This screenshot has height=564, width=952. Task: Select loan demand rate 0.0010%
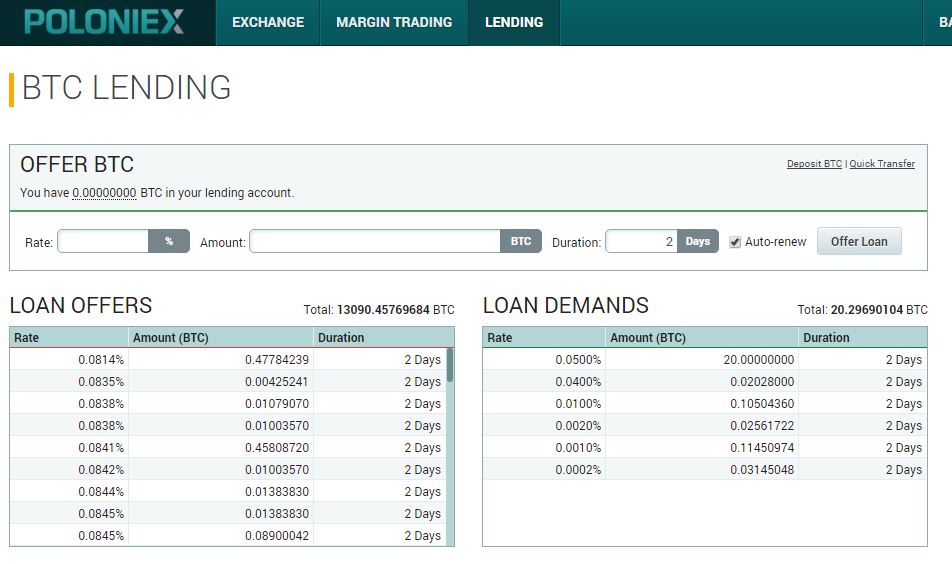click(578, 447)
